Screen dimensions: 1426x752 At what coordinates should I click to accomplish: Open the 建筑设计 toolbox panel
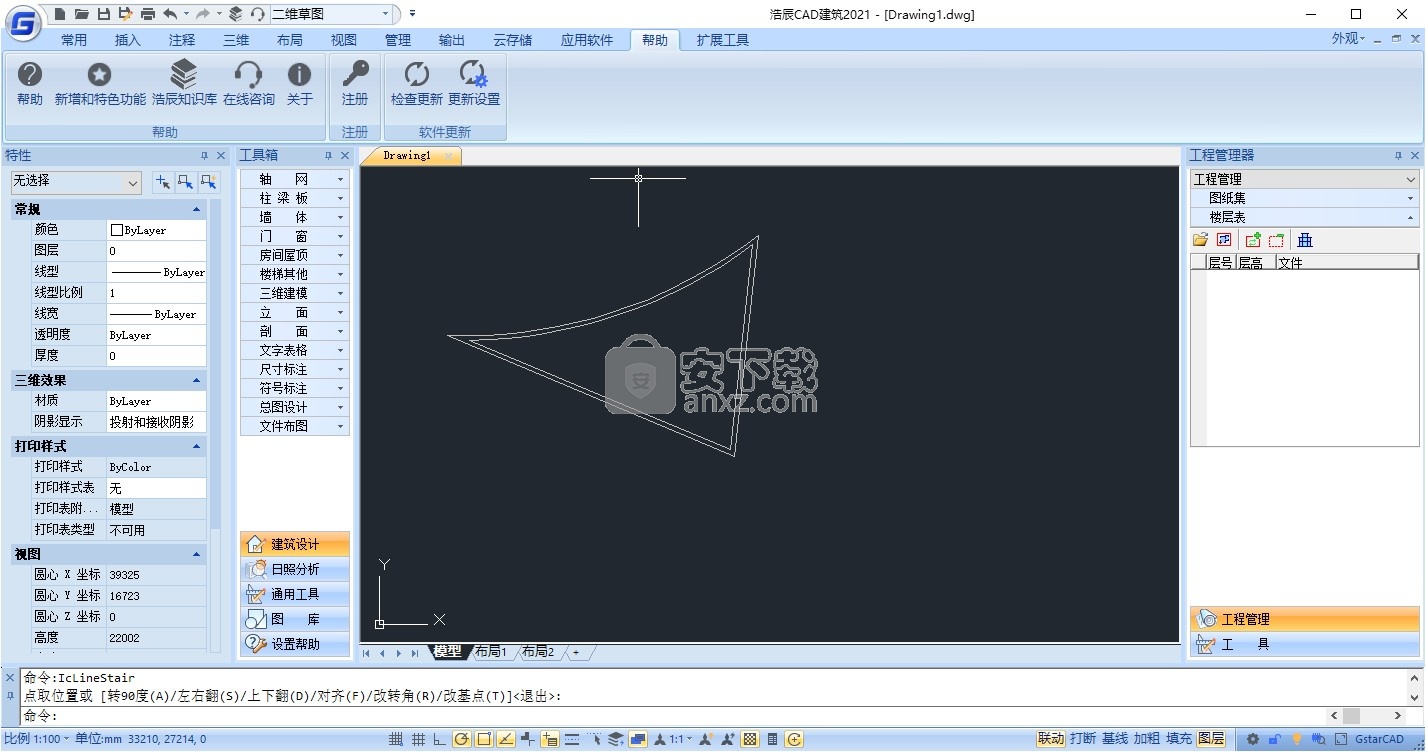[x=295, y=544]
